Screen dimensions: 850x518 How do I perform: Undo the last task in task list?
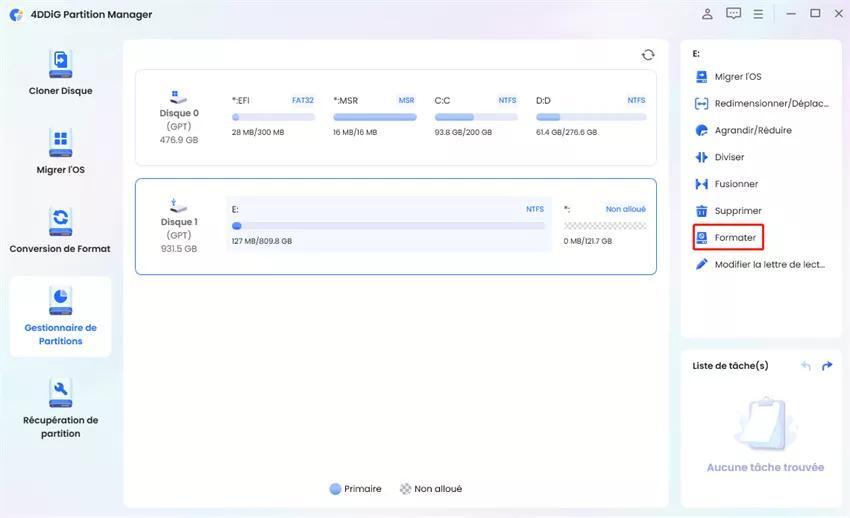tap(806, 366)
